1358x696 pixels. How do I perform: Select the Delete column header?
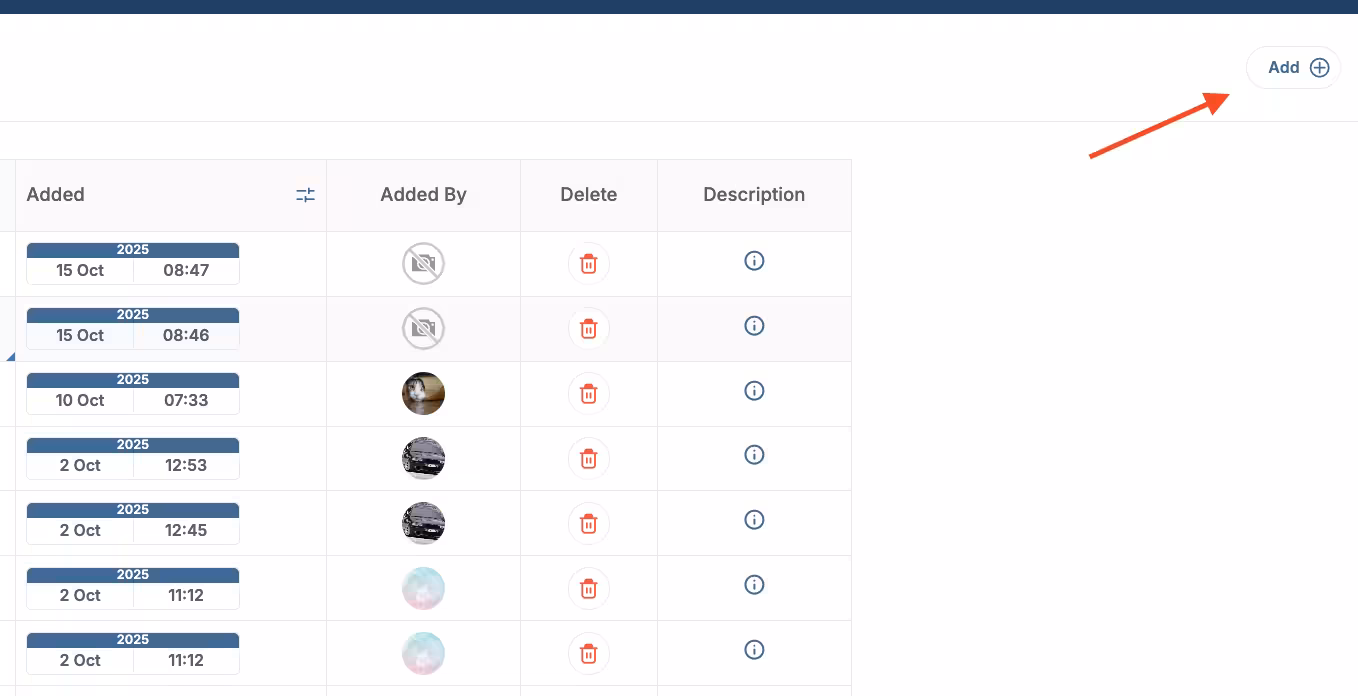tap(588, 195)
